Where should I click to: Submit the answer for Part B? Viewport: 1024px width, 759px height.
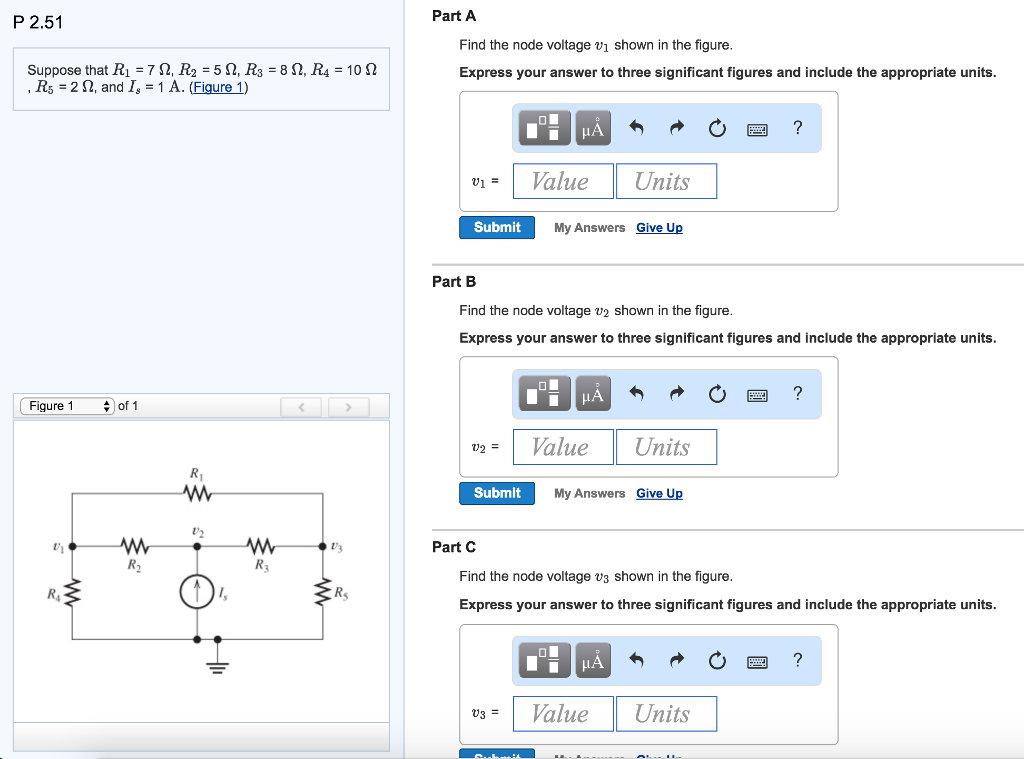(496, 493)
